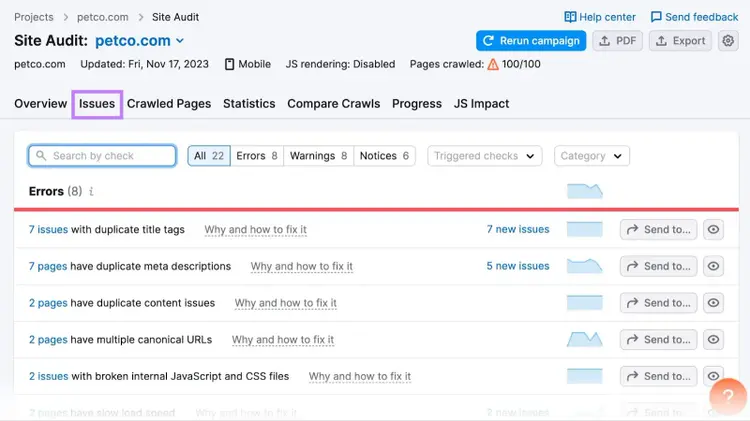The image size is (750, 421).
Task: Click the Errors header trend chart
Action: pyautogui.click(x=585, y=191)
